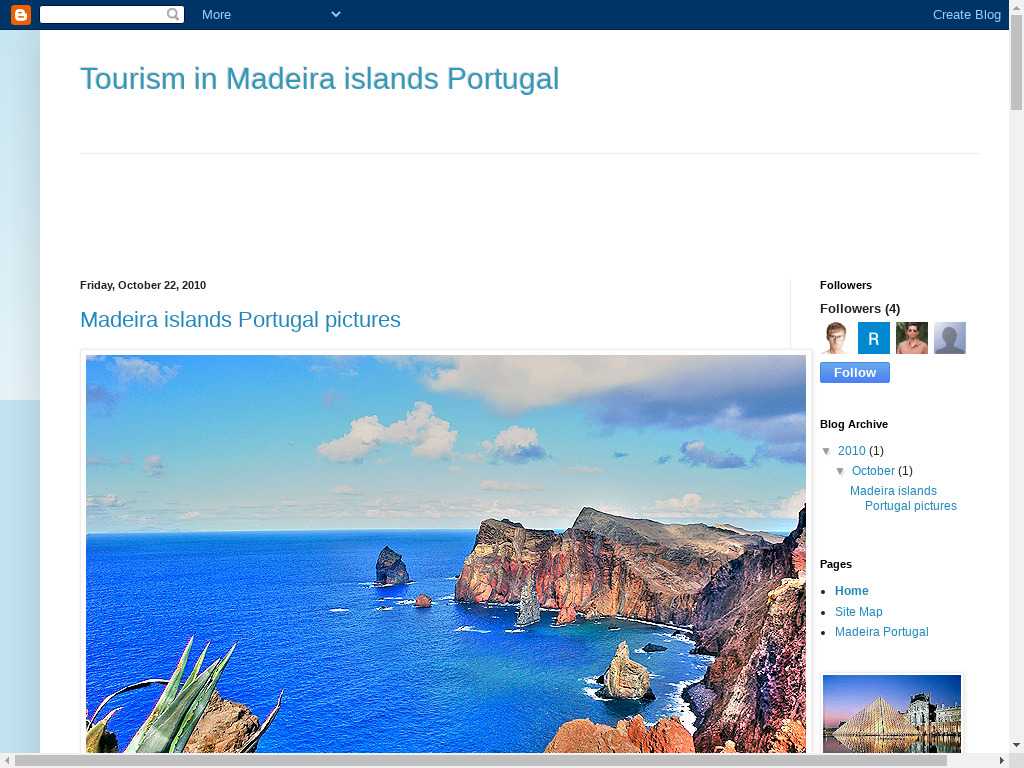1024x768 pixels.
Task: Click the horizontal scrollbar left arrow
Action: pyautogui.click(x=7, y=761)
